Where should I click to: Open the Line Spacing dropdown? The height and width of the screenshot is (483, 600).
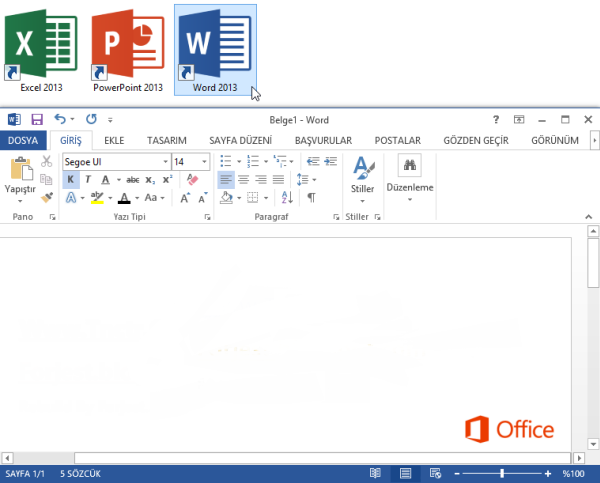point(306,179)
